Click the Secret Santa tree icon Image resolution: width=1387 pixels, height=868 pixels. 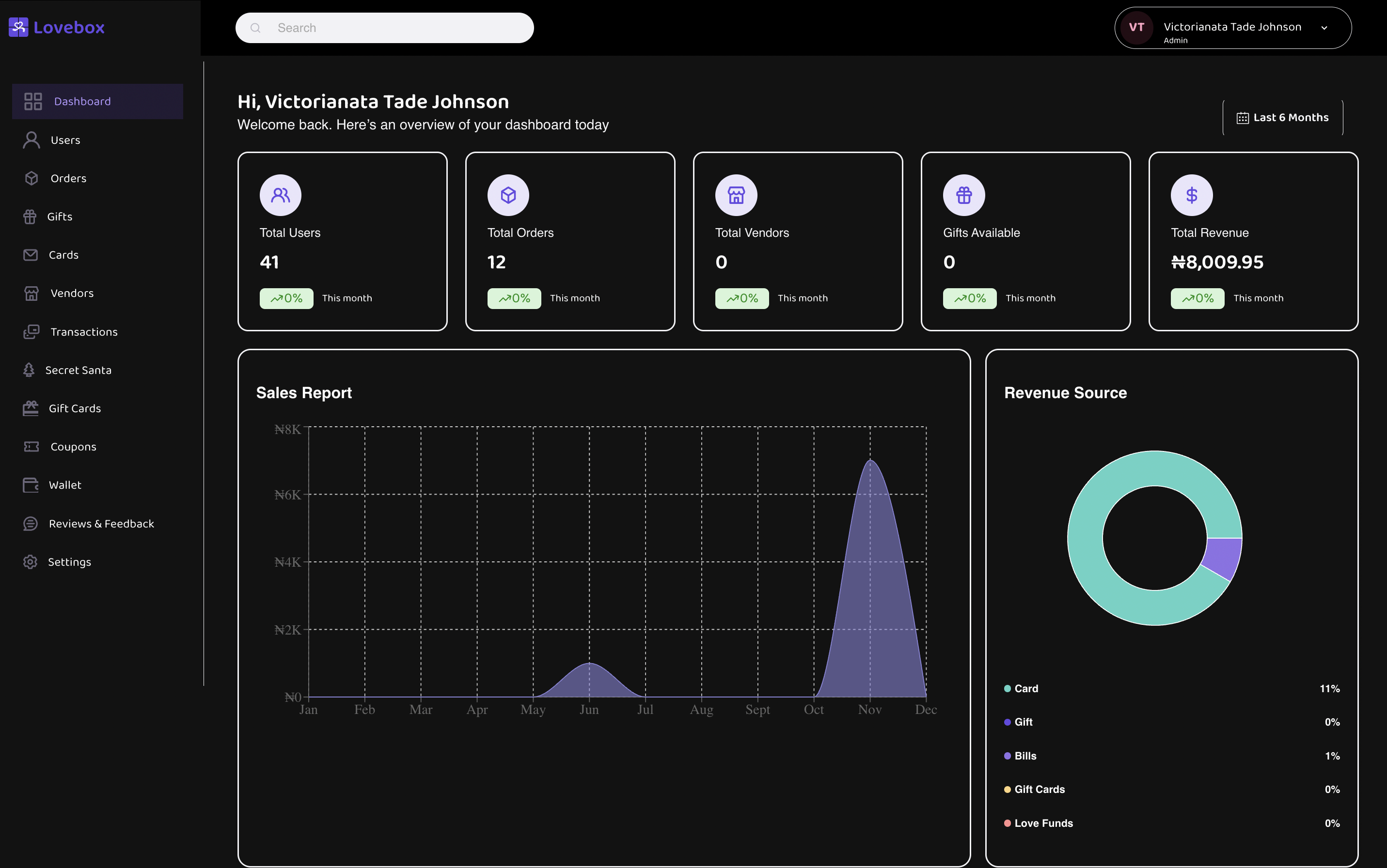pos(29,370)
